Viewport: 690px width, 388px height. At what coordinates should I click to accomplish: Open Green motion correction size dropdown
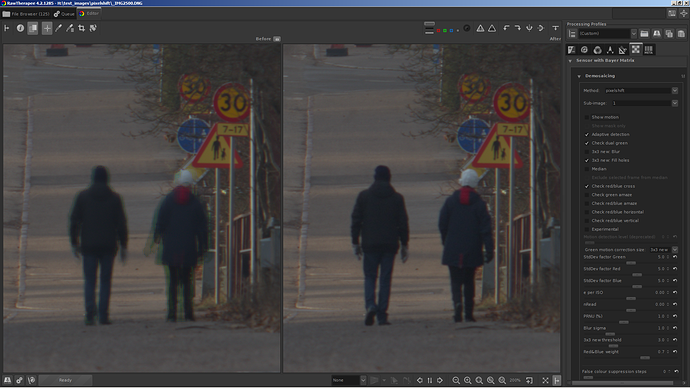click(663, 250)
